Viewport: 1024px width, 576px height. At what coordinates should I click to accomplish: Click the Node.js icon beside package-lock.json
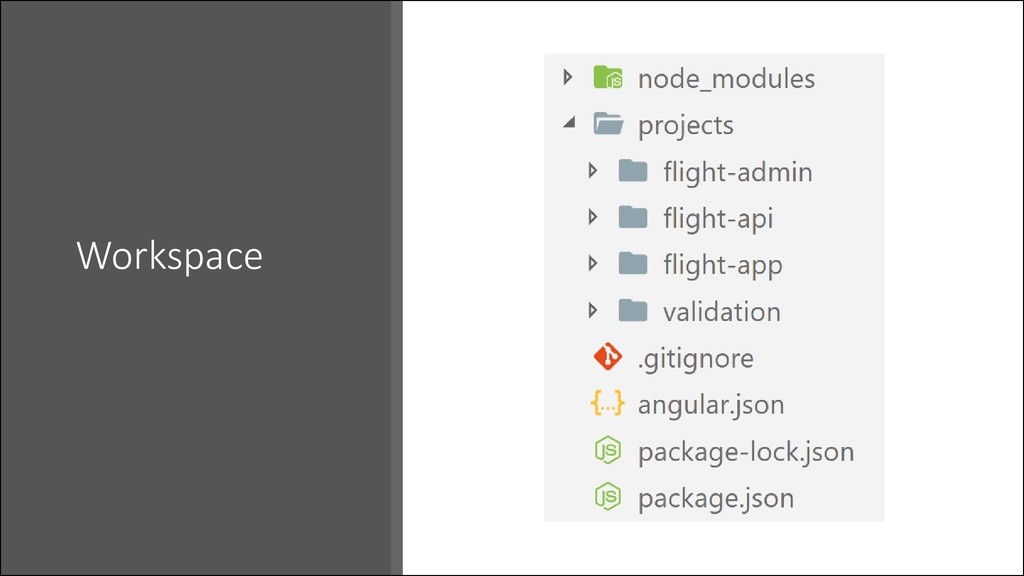607,451
